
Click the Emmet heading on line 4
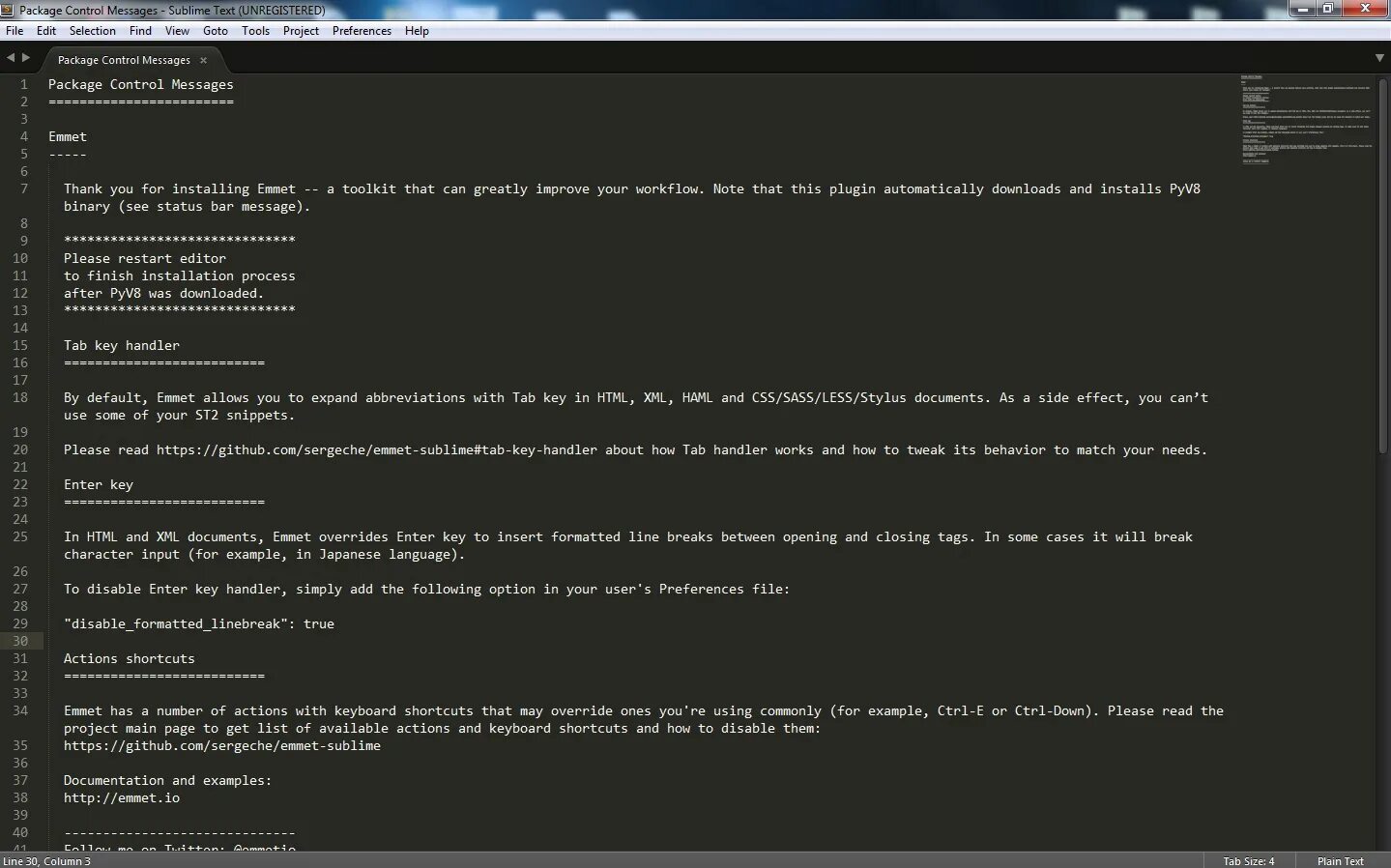click(68, 136)
